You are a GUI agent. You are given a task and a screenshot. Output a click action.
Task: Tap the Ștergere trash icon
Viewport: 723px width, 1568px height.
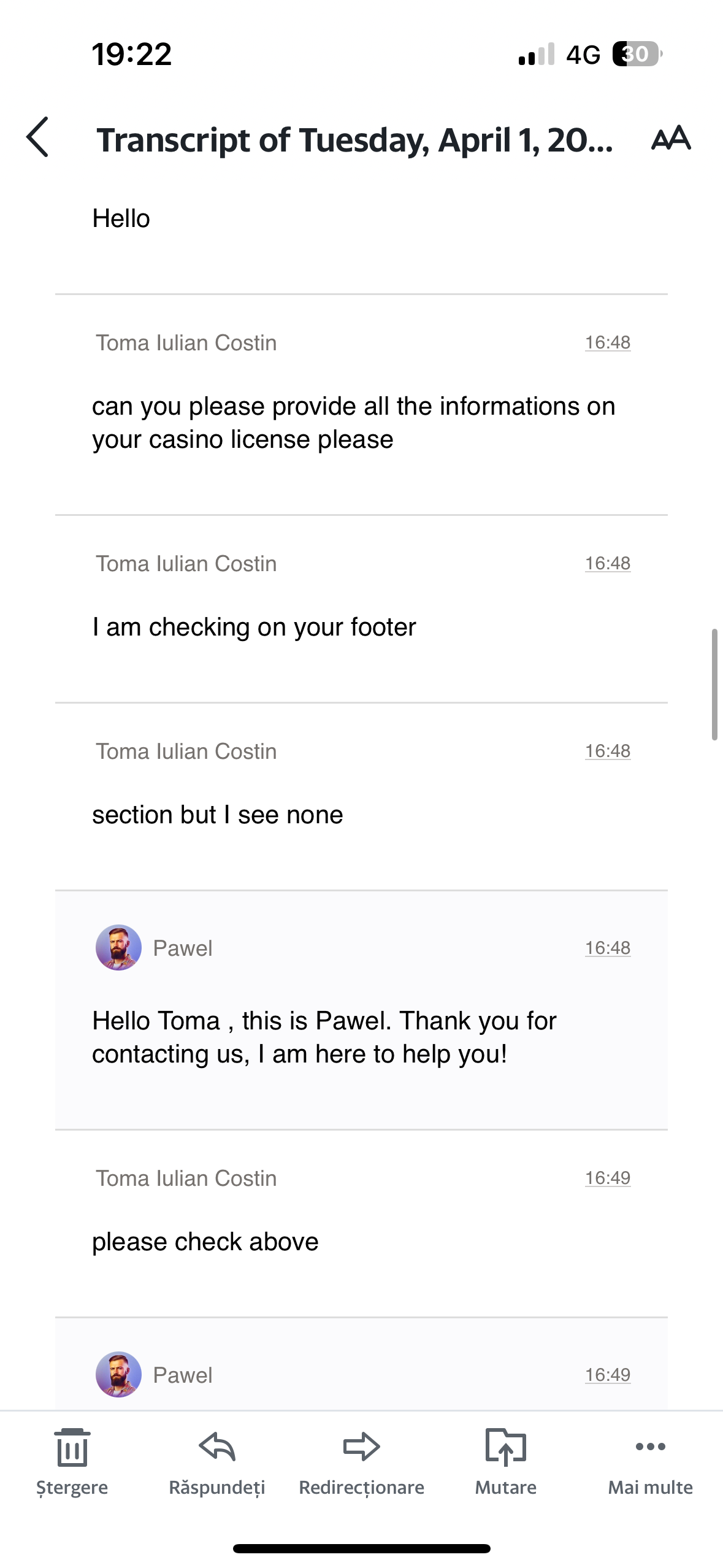[x=72, y=1448]
